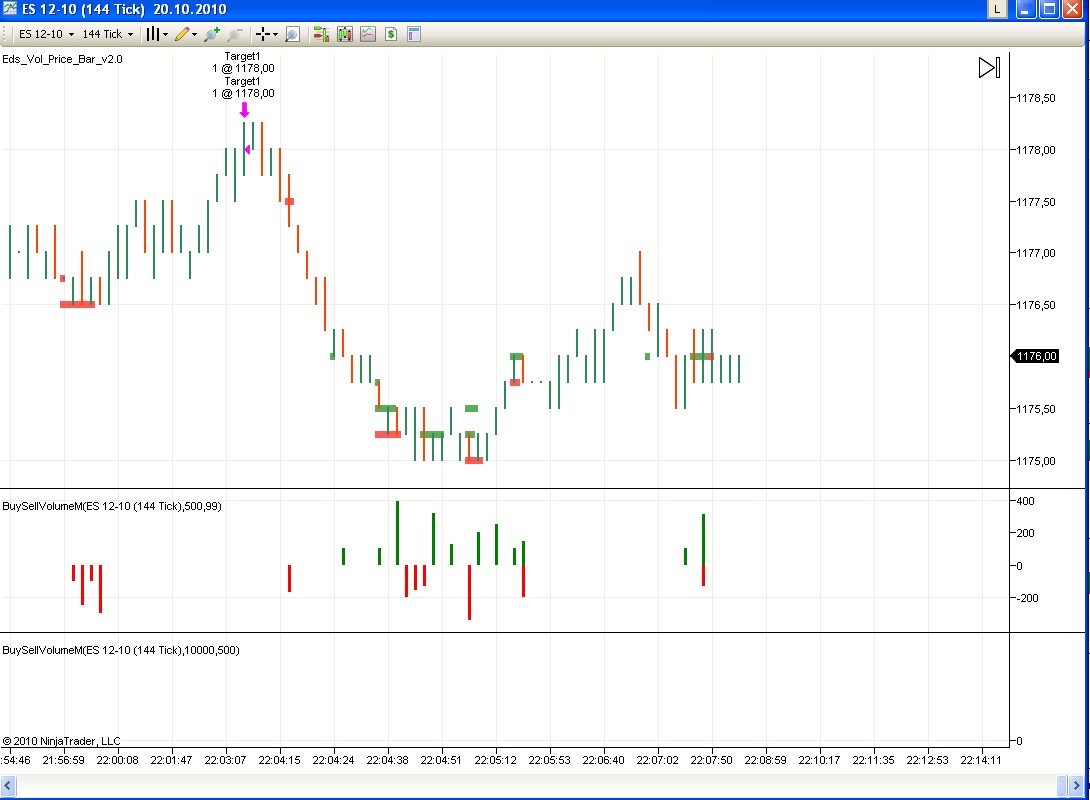Image resolution: width=1090 pixels, height=800 pixels.
Task: Toggle the L link button in title bar
Action: click(997, 9)
